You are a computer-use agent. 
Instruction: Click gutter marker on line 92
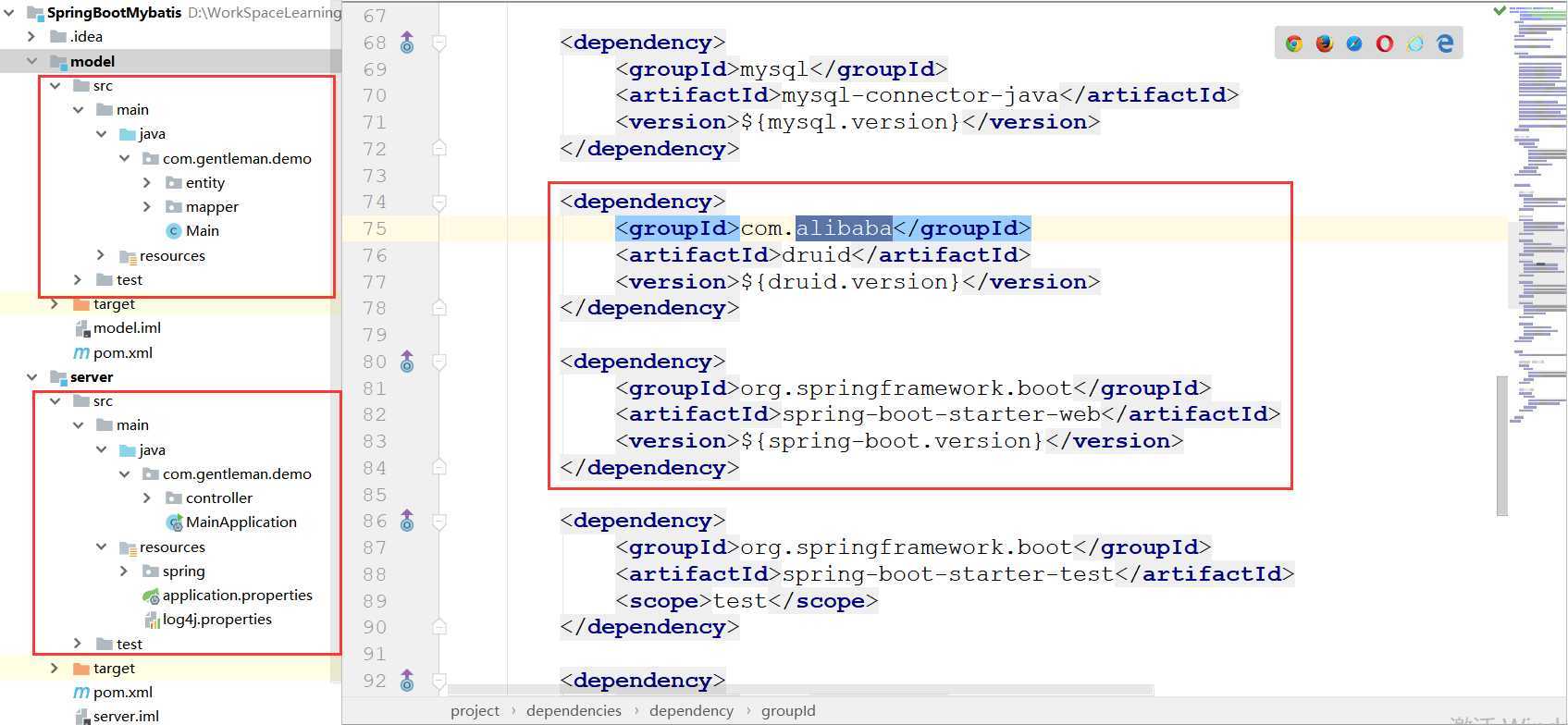407,681
